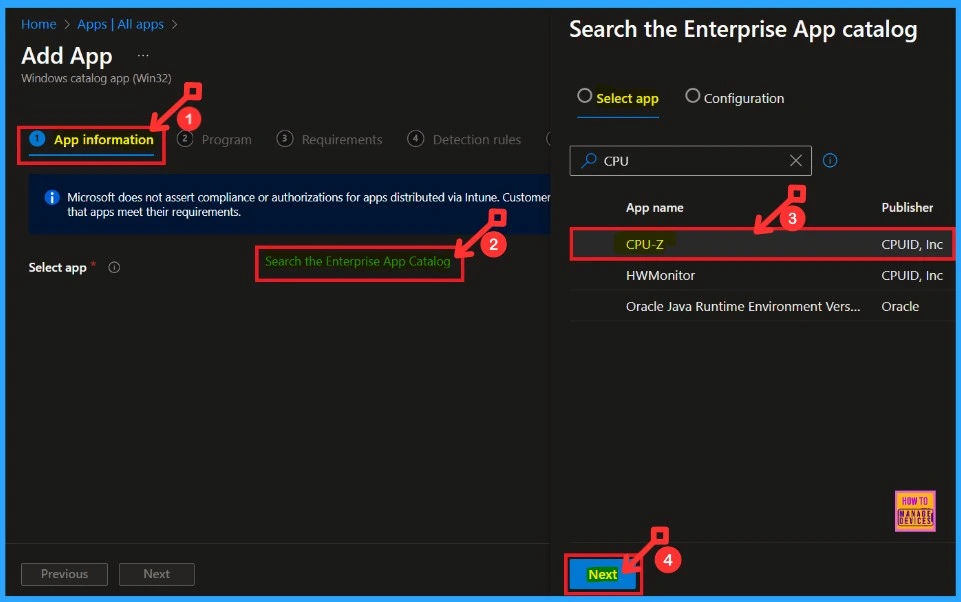Clear the CPU search text with X
The image size is (961, 602).
coord(796,161)
